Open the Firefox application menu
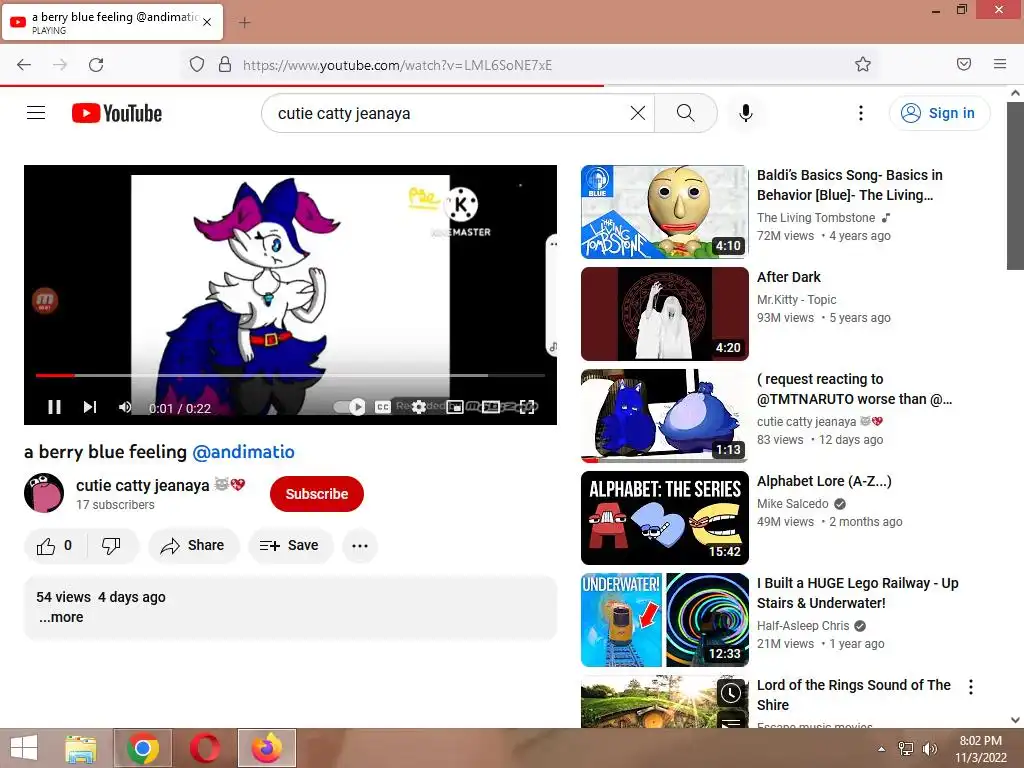 [999, 64]
